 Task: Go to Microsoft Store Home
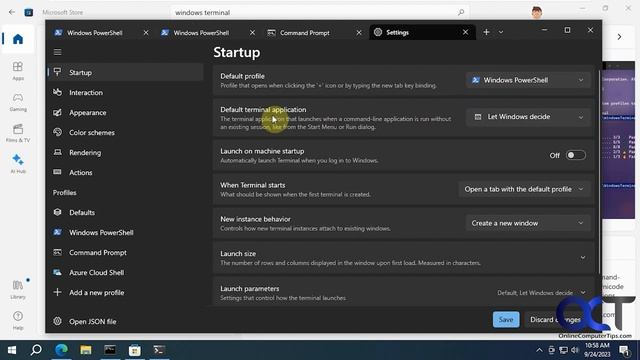(x=18, y=39)
